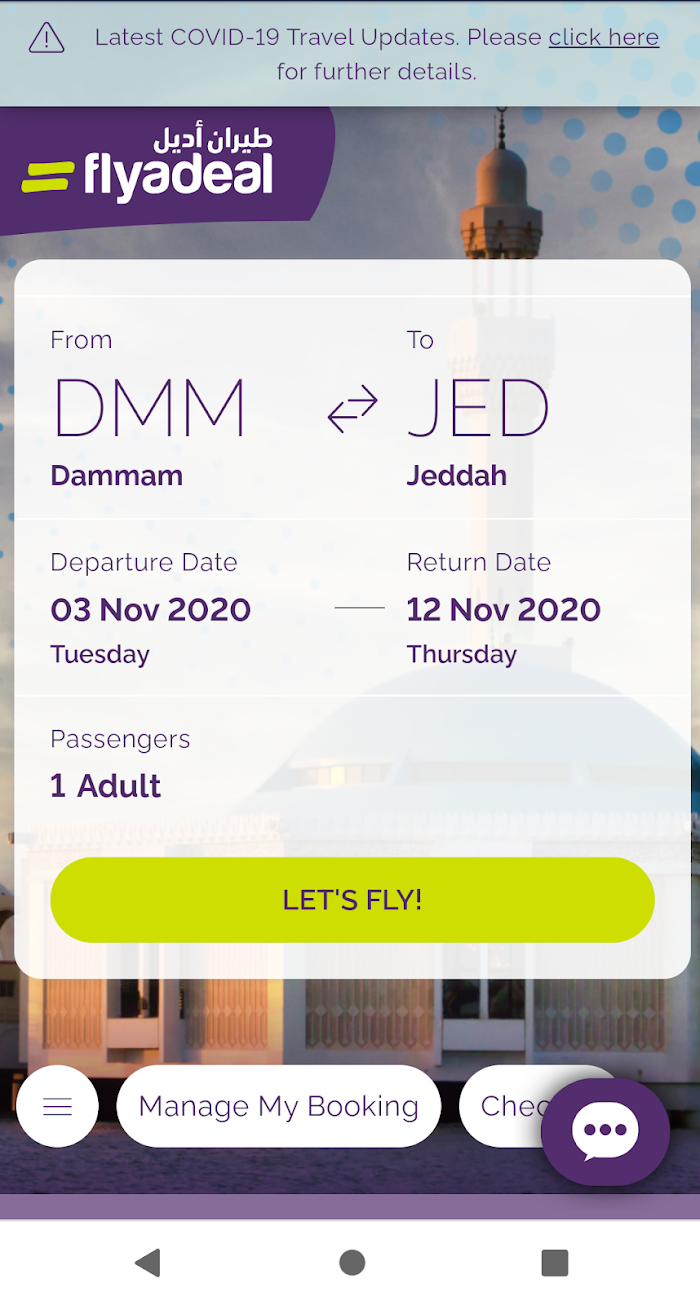Tap the flyadeal logo
The height and width of the screenshot is (1305, 700).
point(148,165)
